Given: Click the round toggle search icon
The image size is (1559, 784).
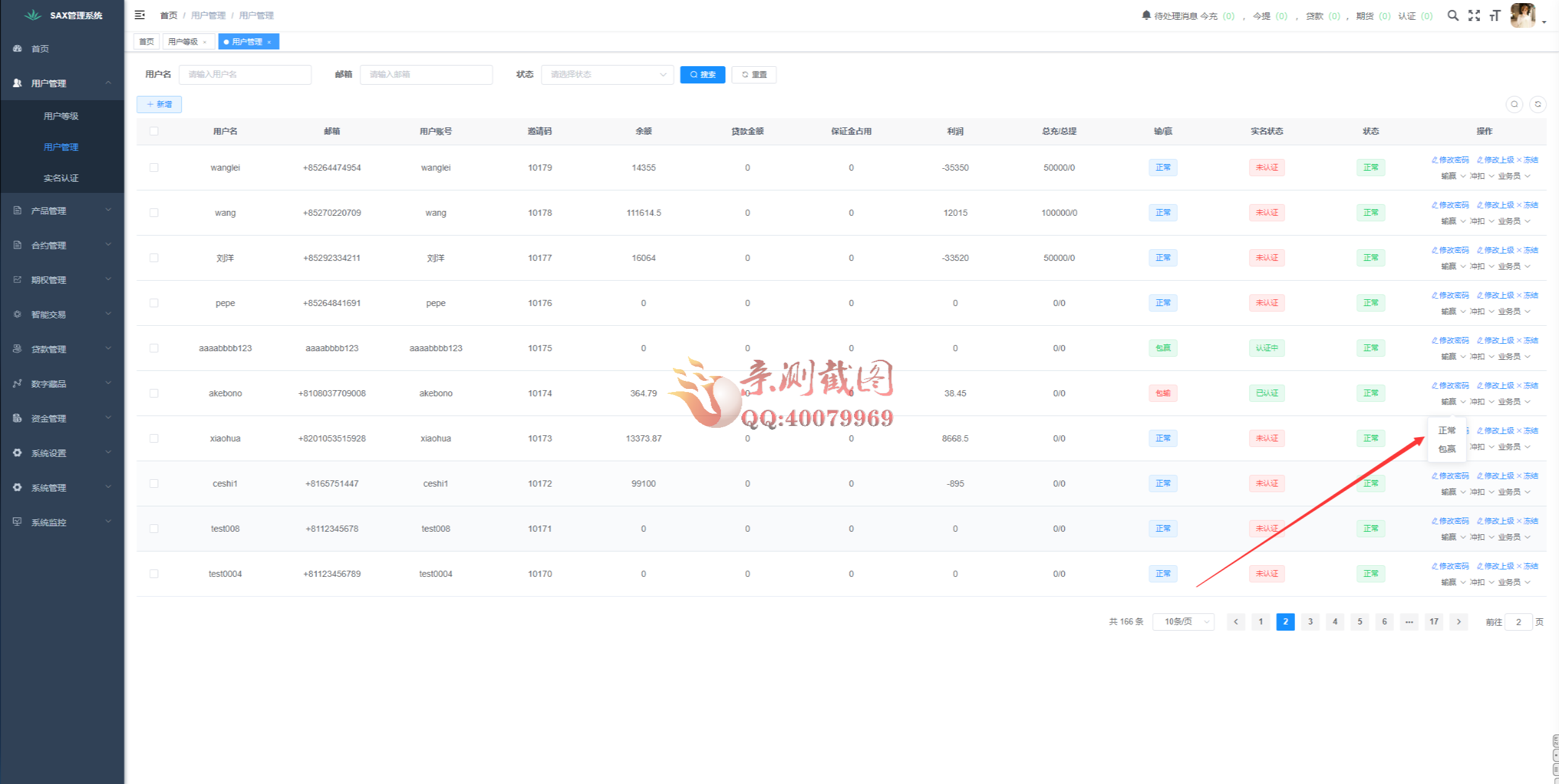Looking at the screenshot, I should pos(1514,104).
